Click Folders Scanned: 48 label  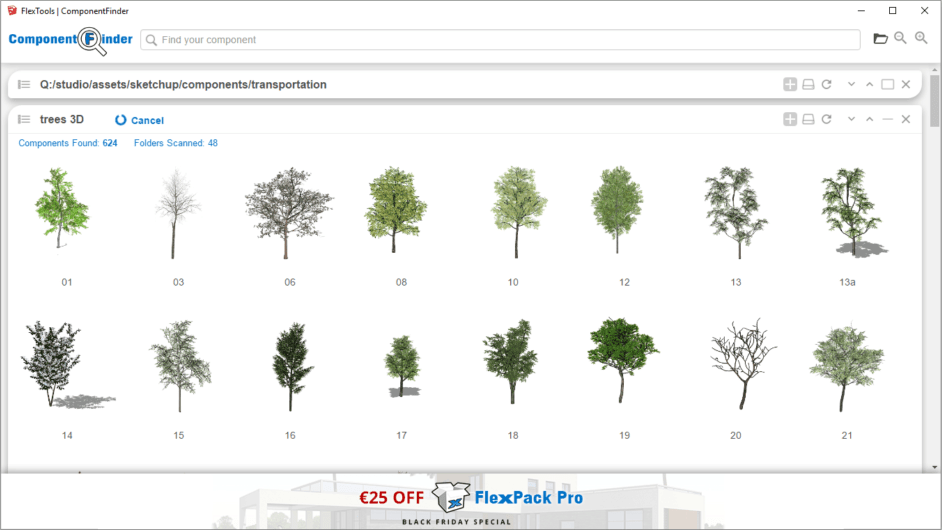[x=175, y=143]
